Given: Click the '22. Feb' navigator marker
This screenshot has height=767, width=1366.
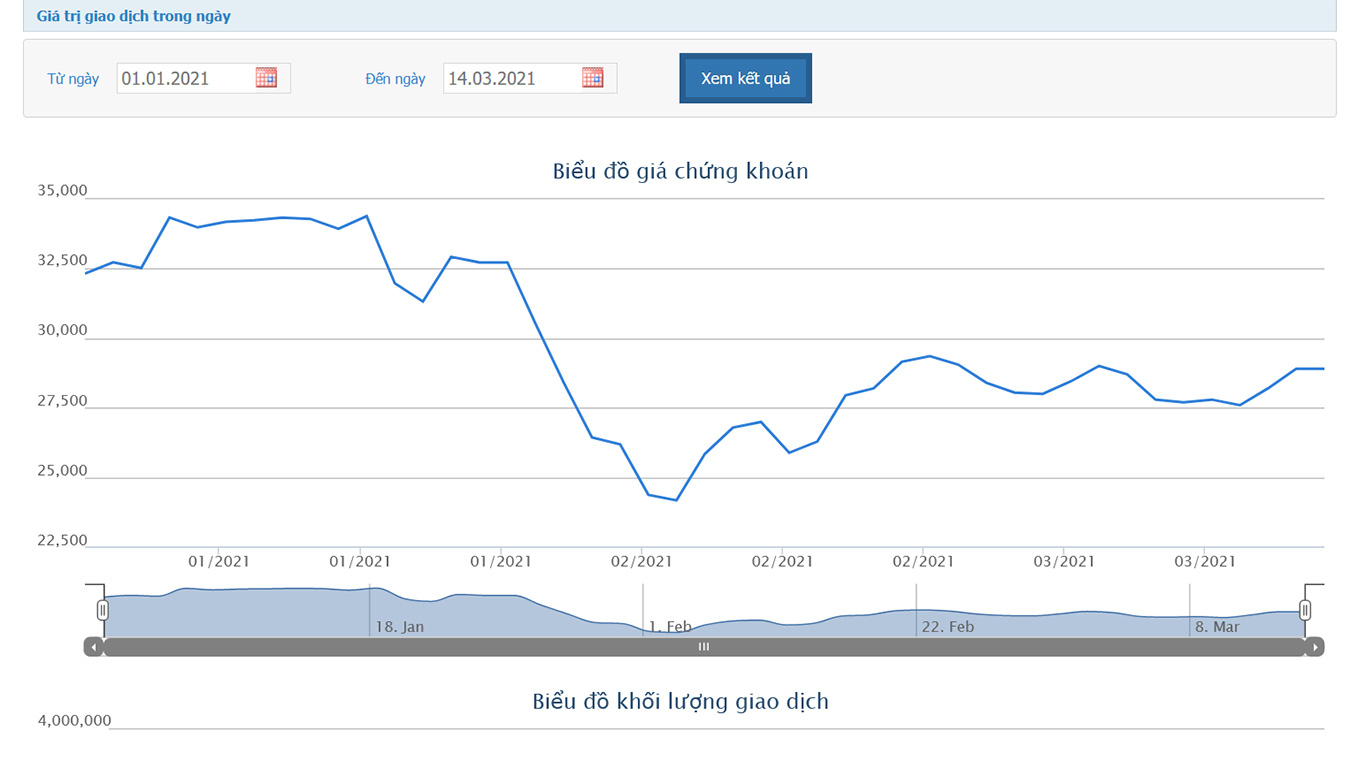Looking at the screenshot, I should pos(947,627).
